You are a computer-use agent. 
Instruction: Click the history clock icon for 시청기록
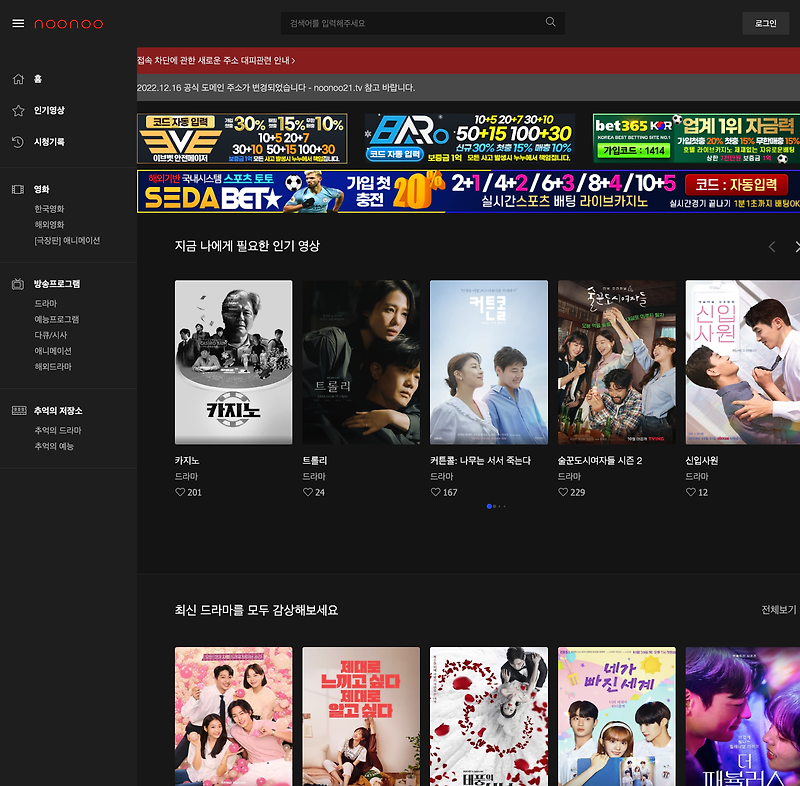click(x=18, y=142)
